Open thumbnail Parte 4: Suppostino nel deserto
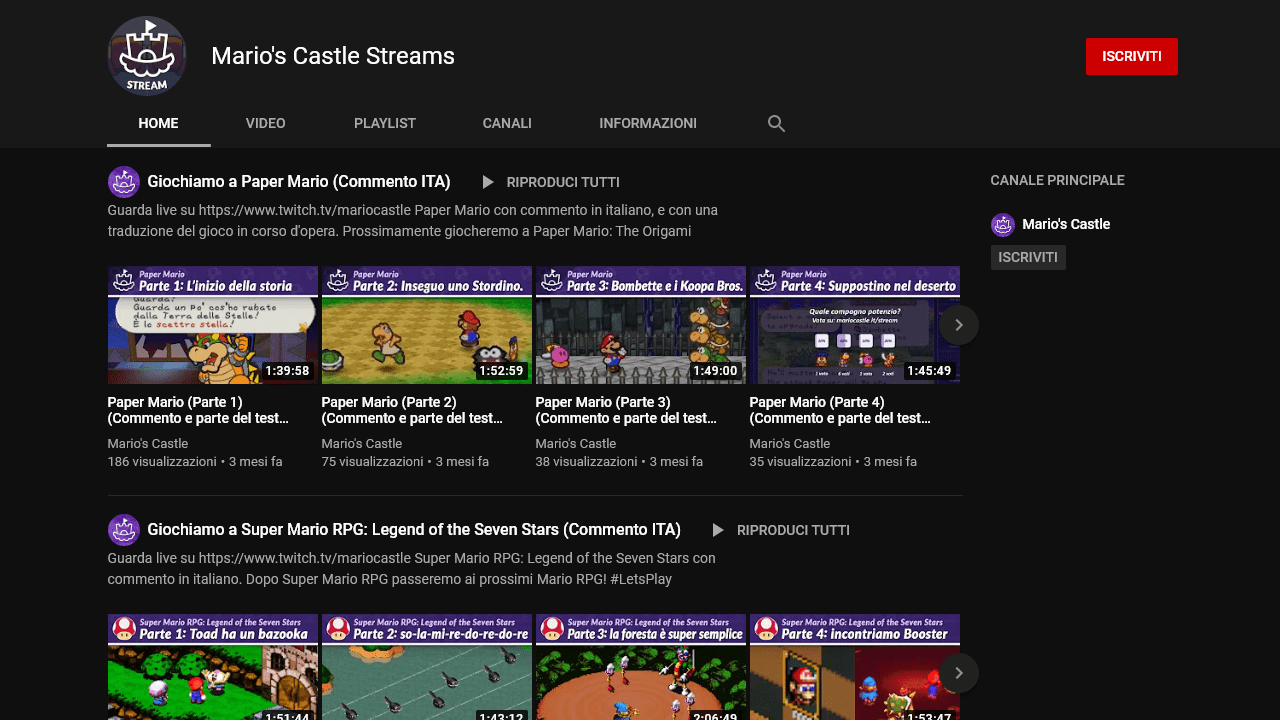Viewport: 1280px width, 720px height. [855, 325]
